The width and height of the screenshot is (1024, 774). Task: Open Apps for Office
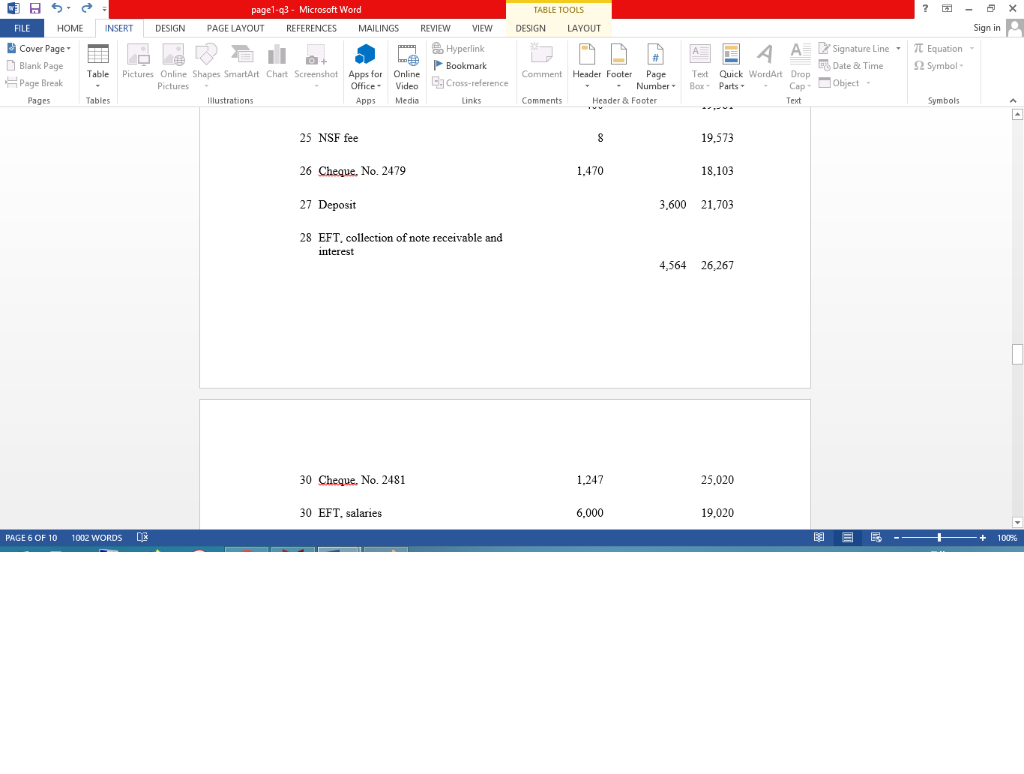tap(365, 67)
